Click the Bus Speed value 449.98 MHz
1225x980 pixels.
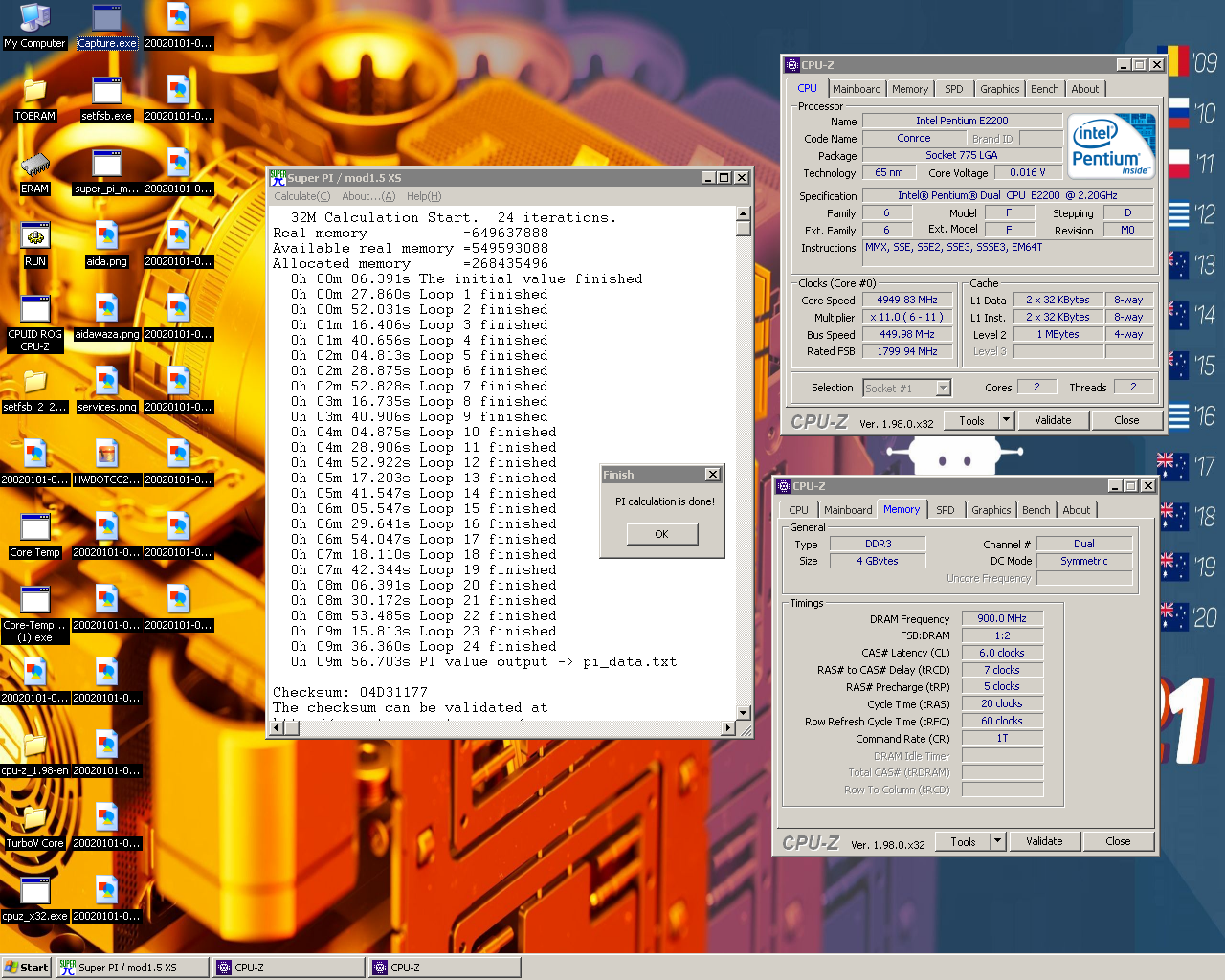pyautogui.click(x=907, y=334)
